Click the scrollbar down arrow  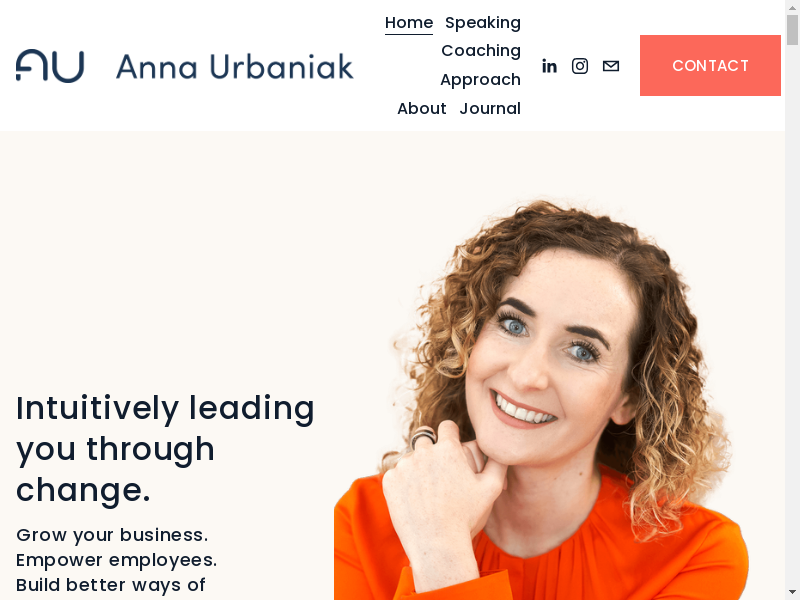792,593
